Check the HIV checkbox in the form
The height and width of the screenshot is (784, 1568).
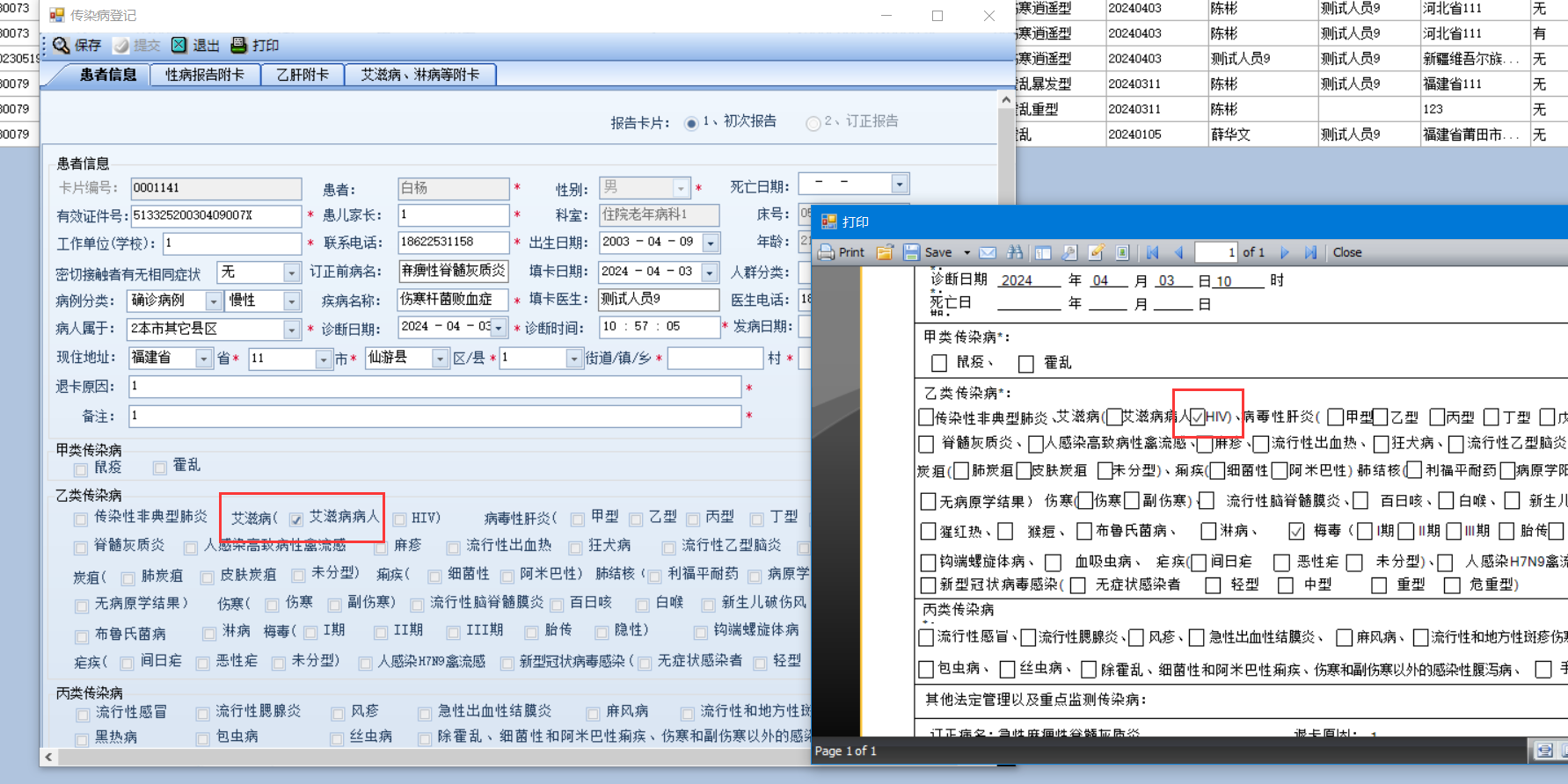(x=399, y=519)
